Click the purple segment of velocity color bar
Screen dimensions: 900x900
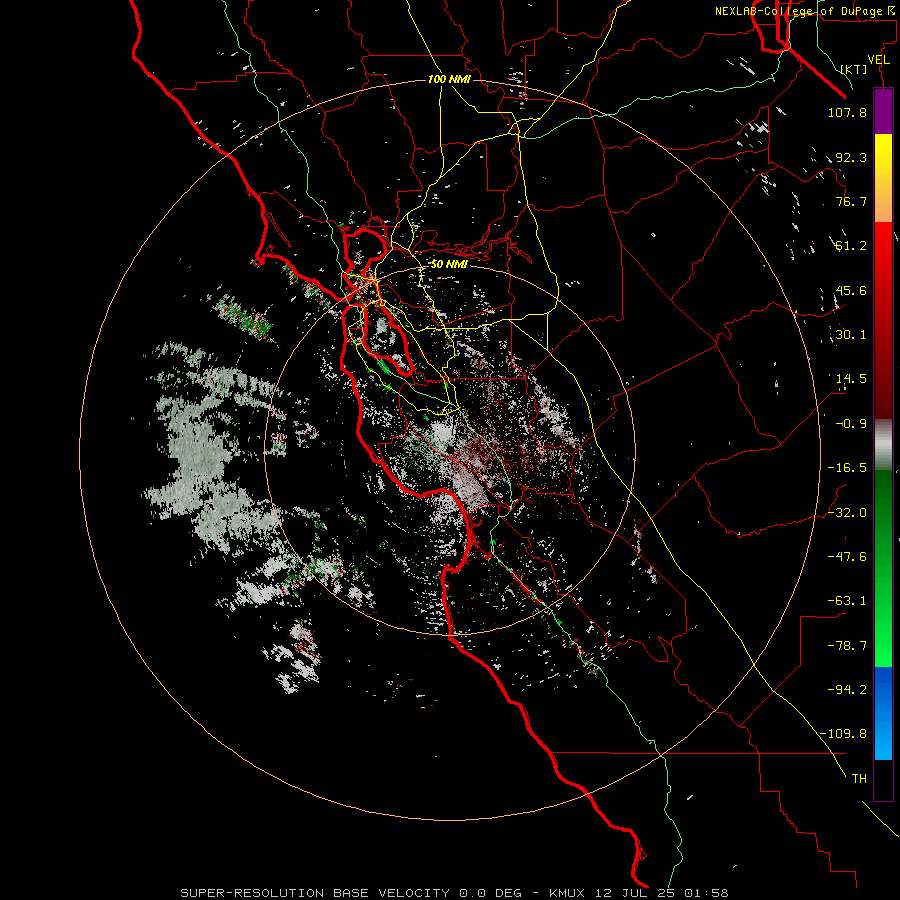pyautogui.click(x=883, y=111)
